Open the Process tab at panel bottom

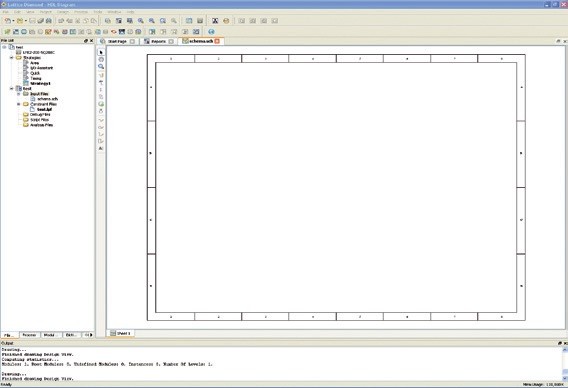pos(29,335)
